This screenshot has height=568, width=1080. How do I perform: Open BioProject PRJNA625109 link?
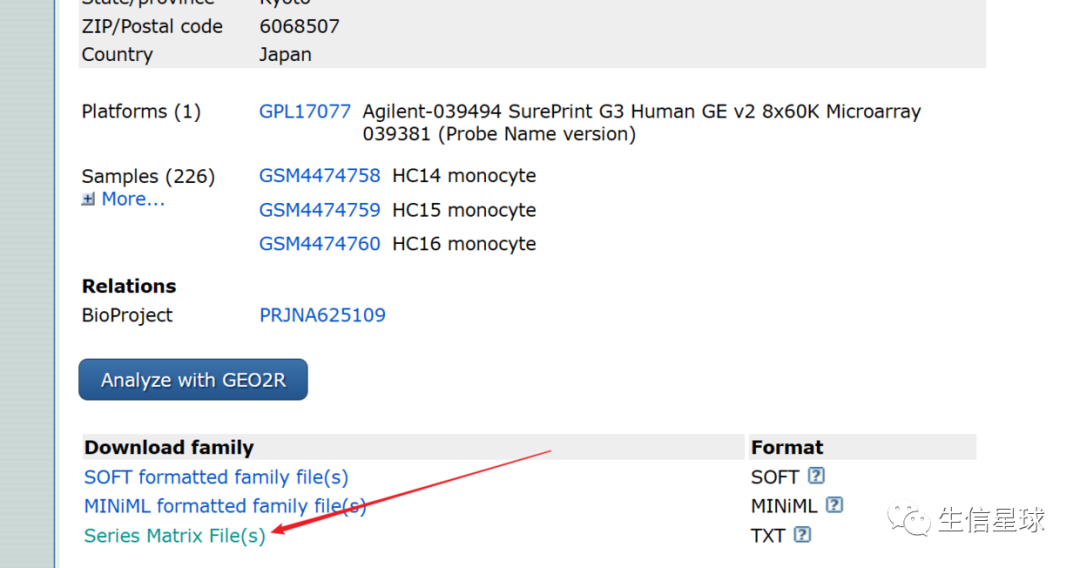[x=322, y=315]
